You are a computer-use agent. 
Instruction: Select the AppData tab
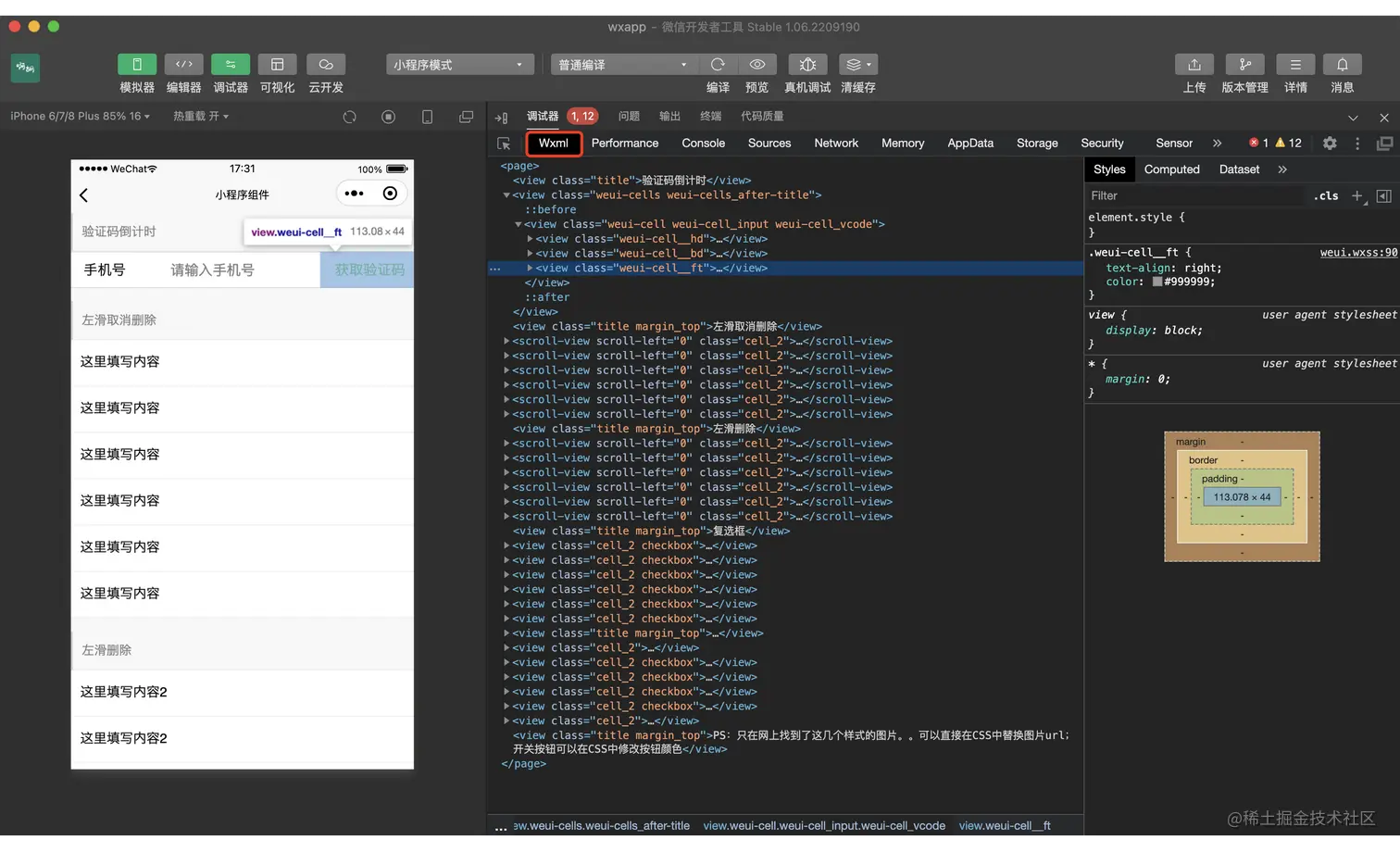pyautogui.click(x=970, y=143)
